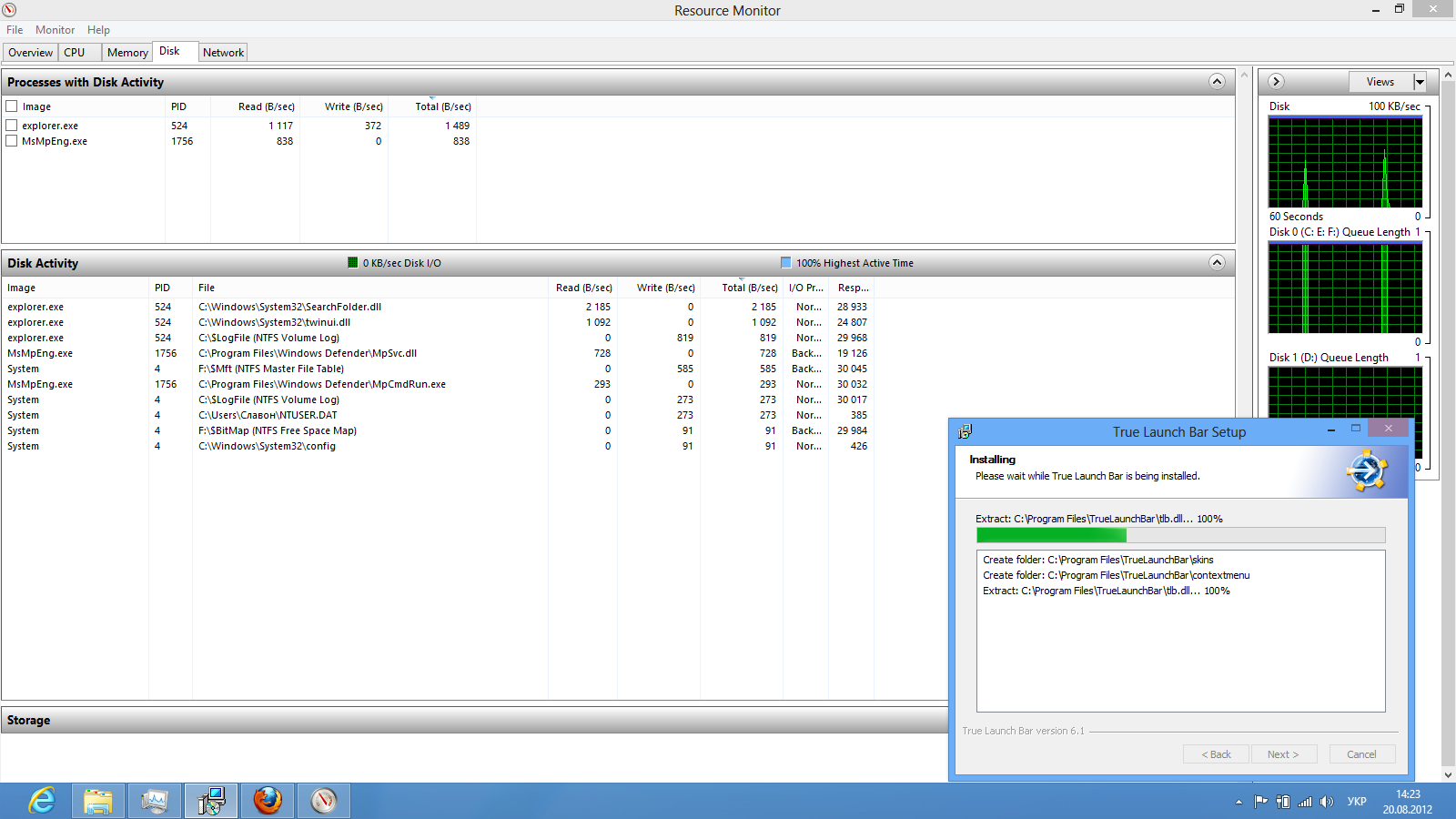Hide the graphs pane with the arrow button
The width and height of the screenshot is (1456, 819).
[x=1276, y=82]
